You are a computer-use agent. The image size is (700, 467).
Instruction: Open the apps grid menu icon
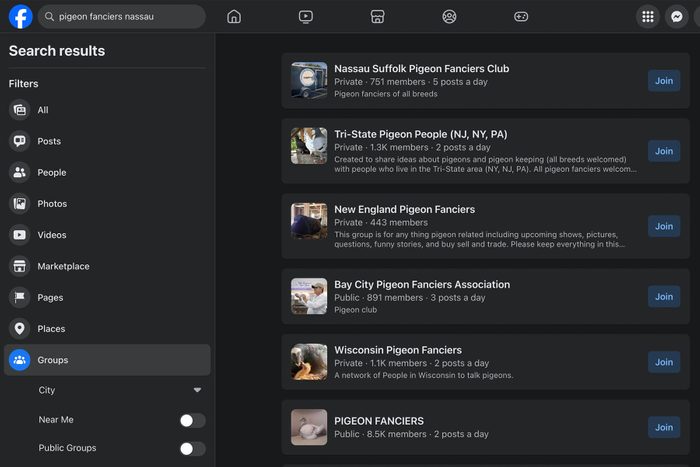[648, 16]
